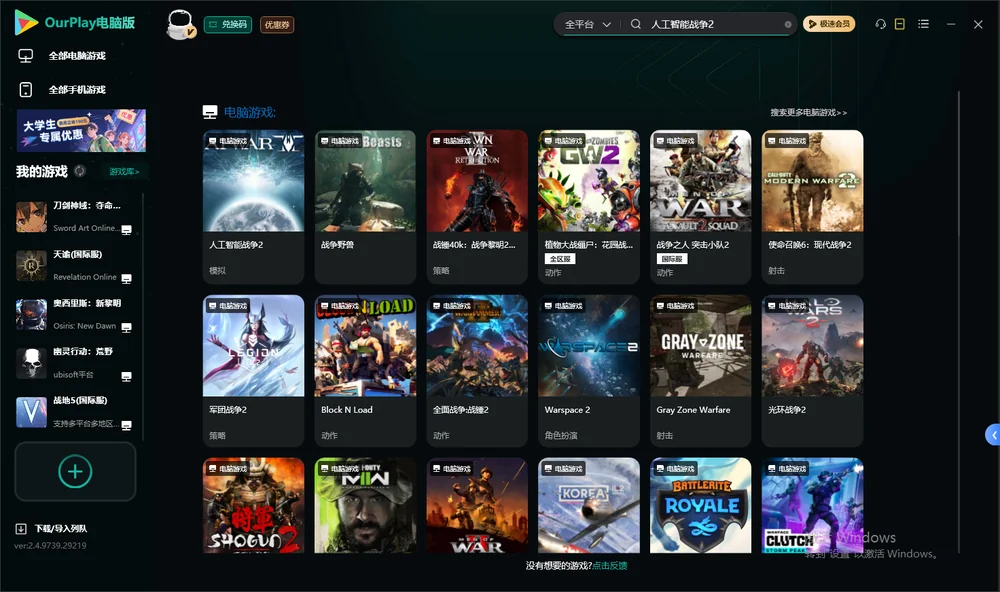Click 电脑游戏 badge on 人工智能战争2 card
The width and height of the screenshot is (1000, 592).
228,141
